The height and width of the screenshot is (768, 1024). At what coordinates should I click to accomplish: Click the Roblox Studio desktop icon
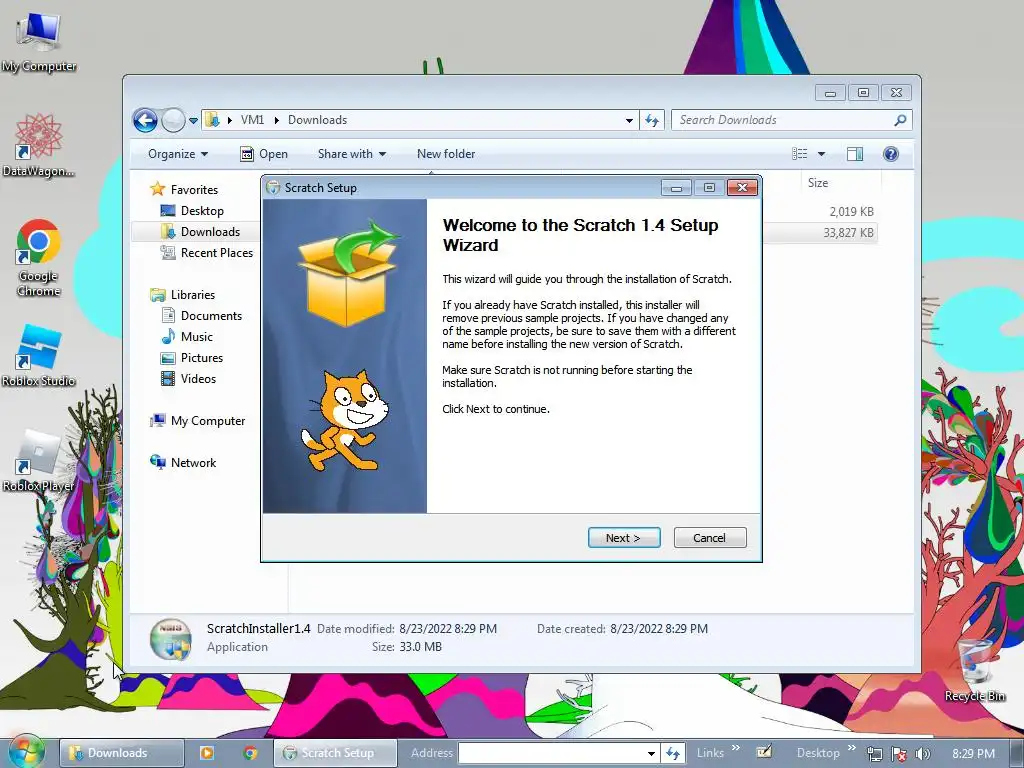(39, 356)
